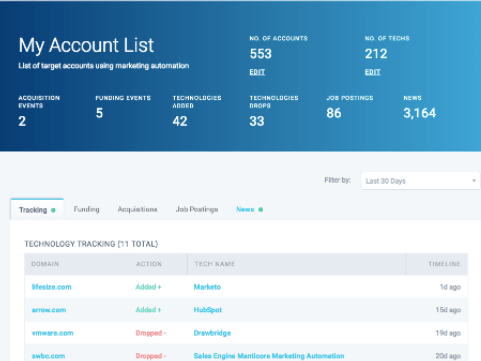Click the '1d ago' timeline value

point(450,287)
